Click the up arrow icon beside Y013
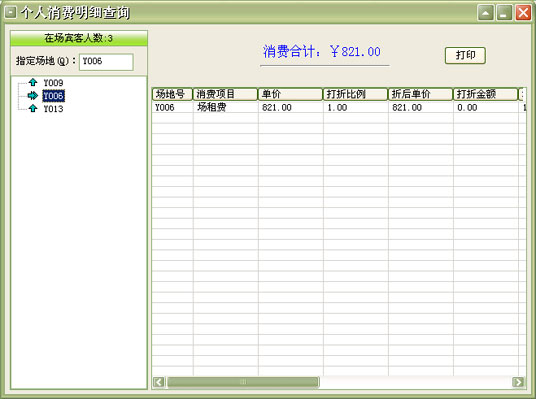 (x=33, y=108)
